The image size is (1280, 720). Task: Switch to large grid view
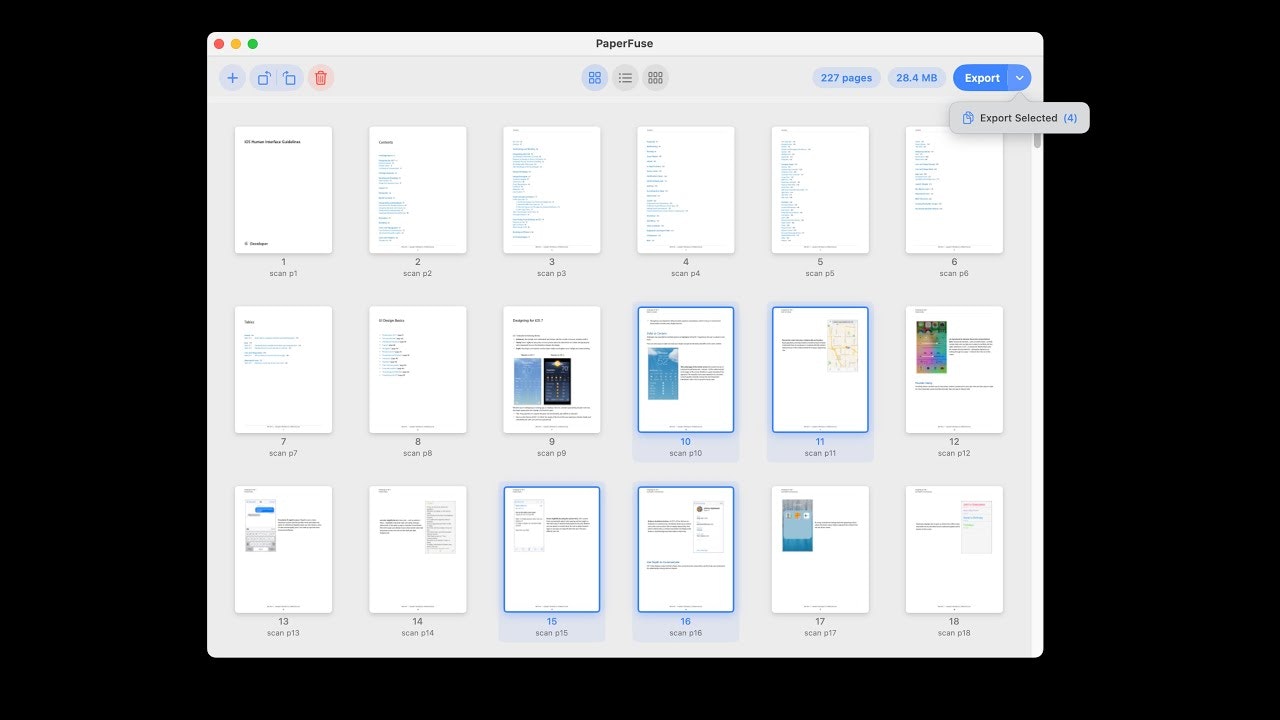[x=595, y=78]
